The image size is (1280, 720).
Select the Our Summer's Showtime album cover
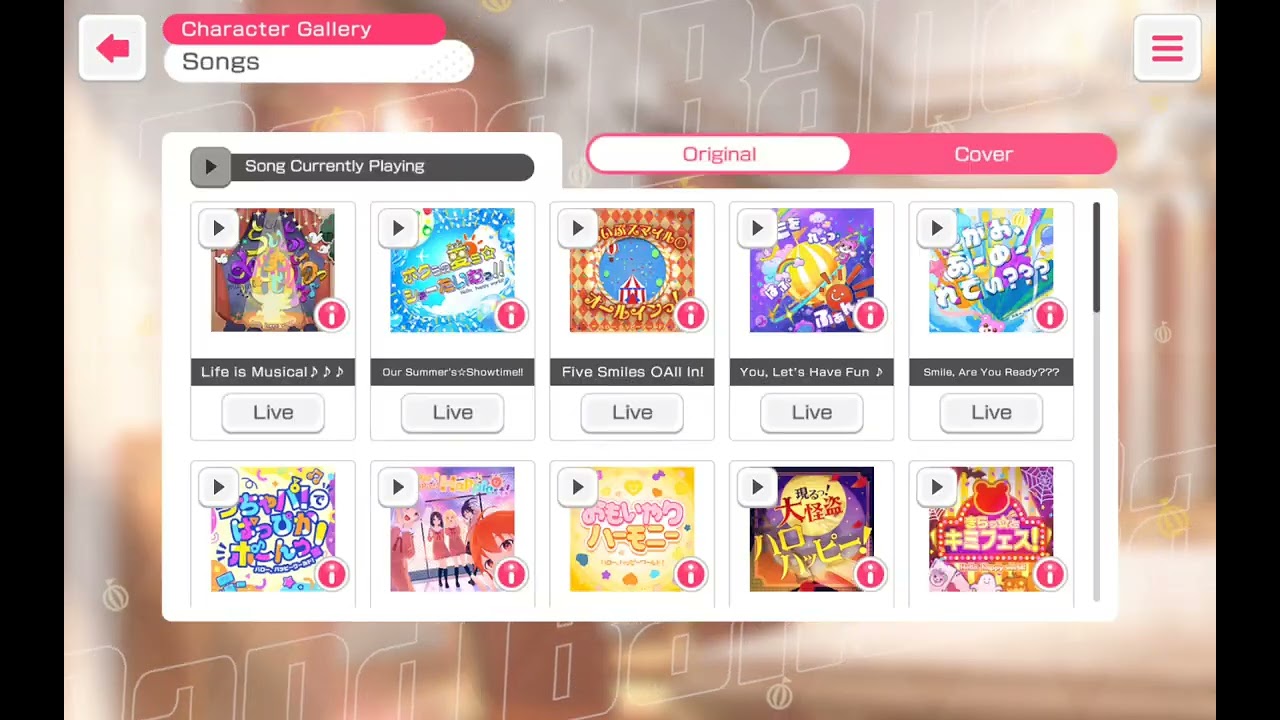tap(452, 270)
